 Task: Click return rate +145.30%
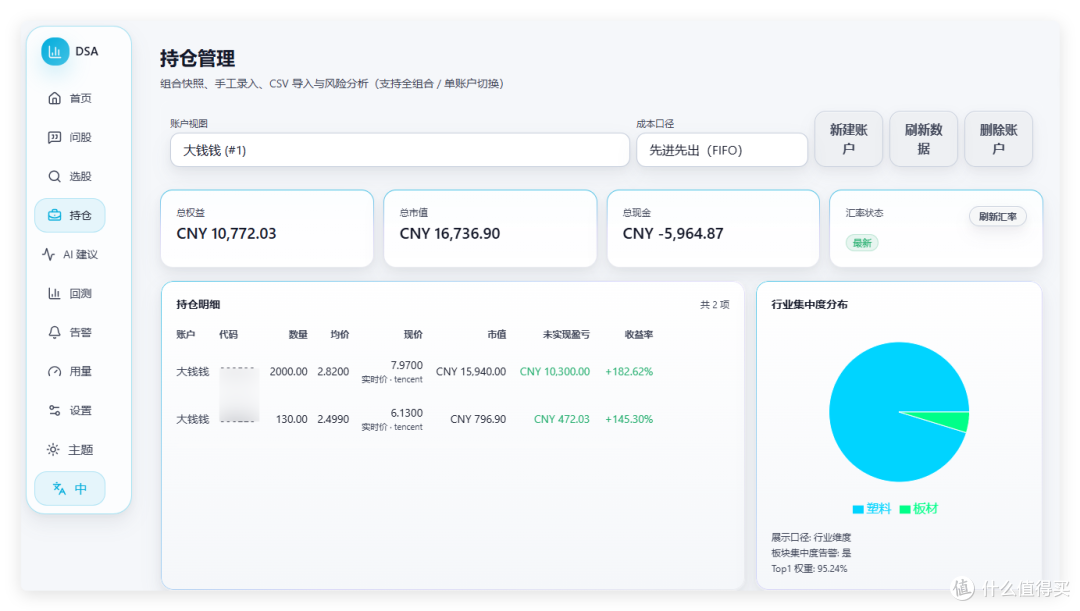click(629, 419)
